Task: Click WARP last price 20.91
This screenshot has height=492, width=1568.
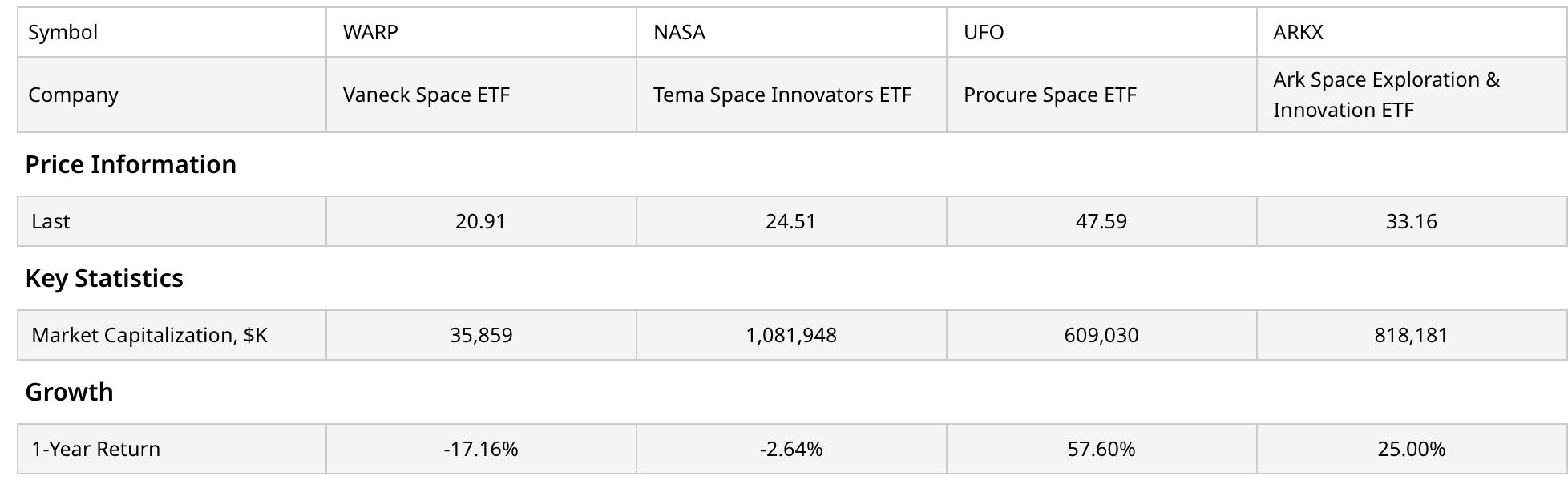Action: point(480,221)
